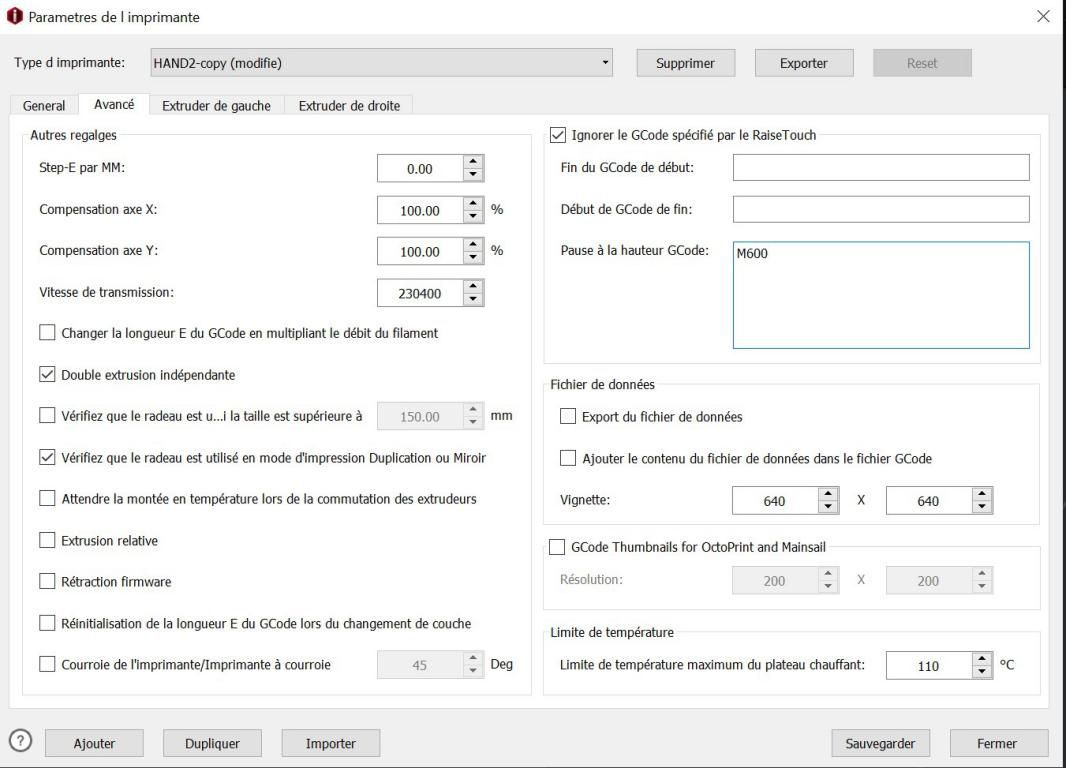This screenshot has height=768, width=1066.
Task: Increase Vignette height value
Action: coord(982,493)
